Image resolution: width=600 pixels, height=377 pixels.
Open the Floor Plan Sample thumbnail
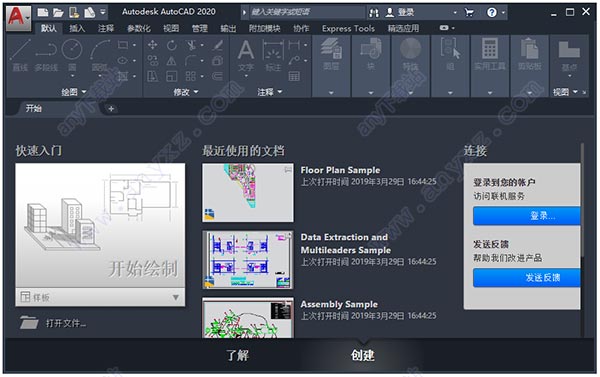pos(248,193)
